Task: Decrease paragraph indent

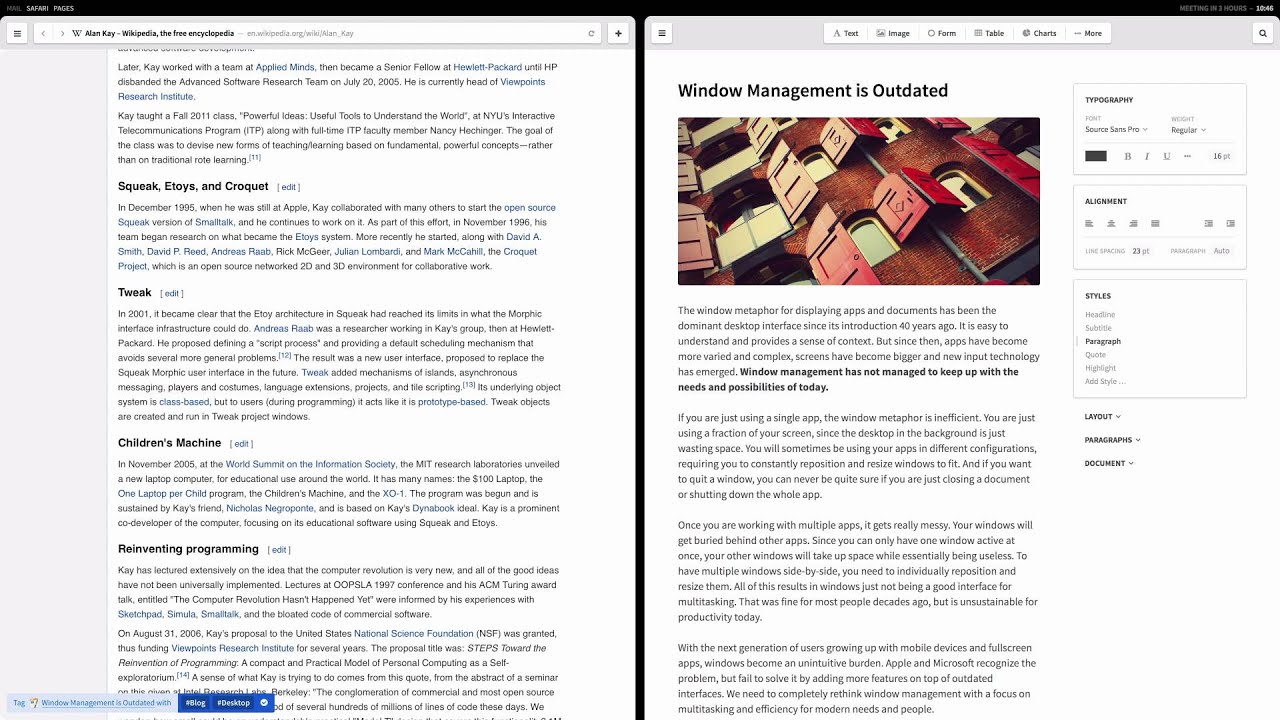Action: (x=1208, y=224)
